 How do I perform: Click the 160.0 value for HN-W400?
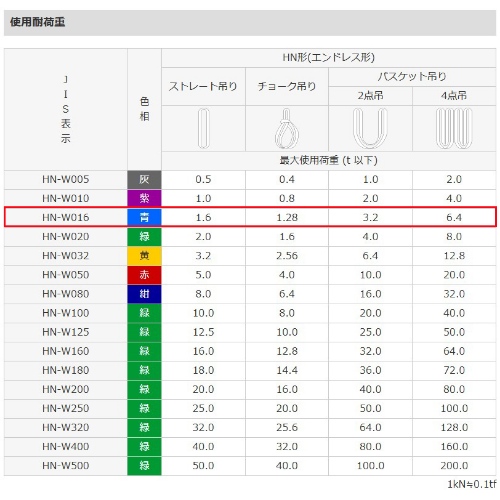tap(454, 446)
